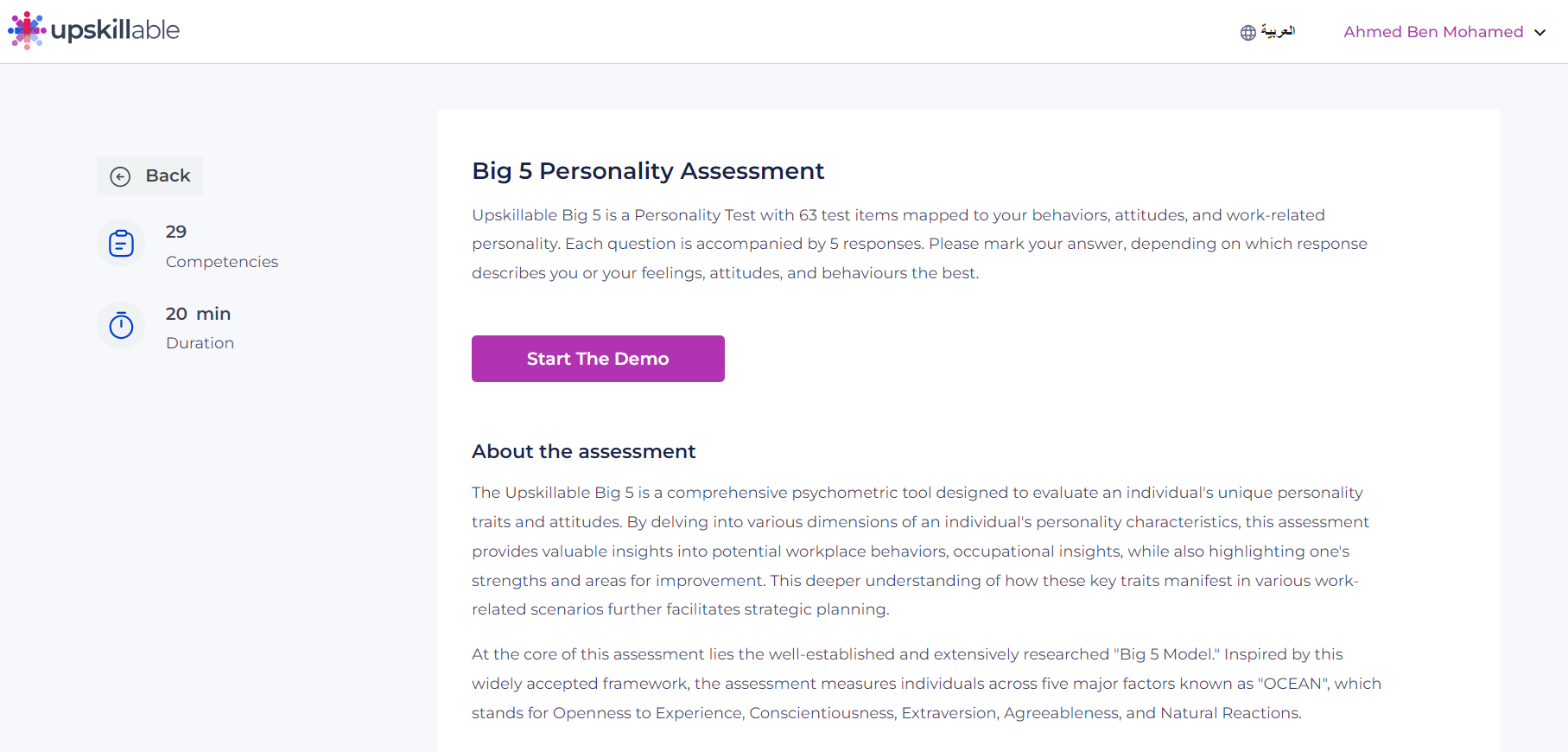The height and width of the screenshot is (752, 1568).
Task: Click the intro description paragraph
Action: point(919,244)
